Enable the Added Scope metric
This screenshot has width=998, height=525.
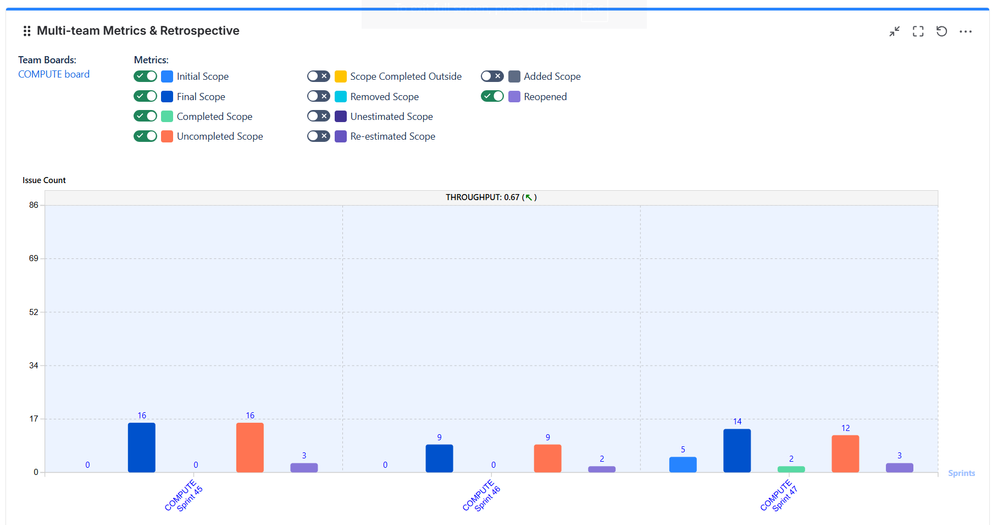tap(492, 76)
